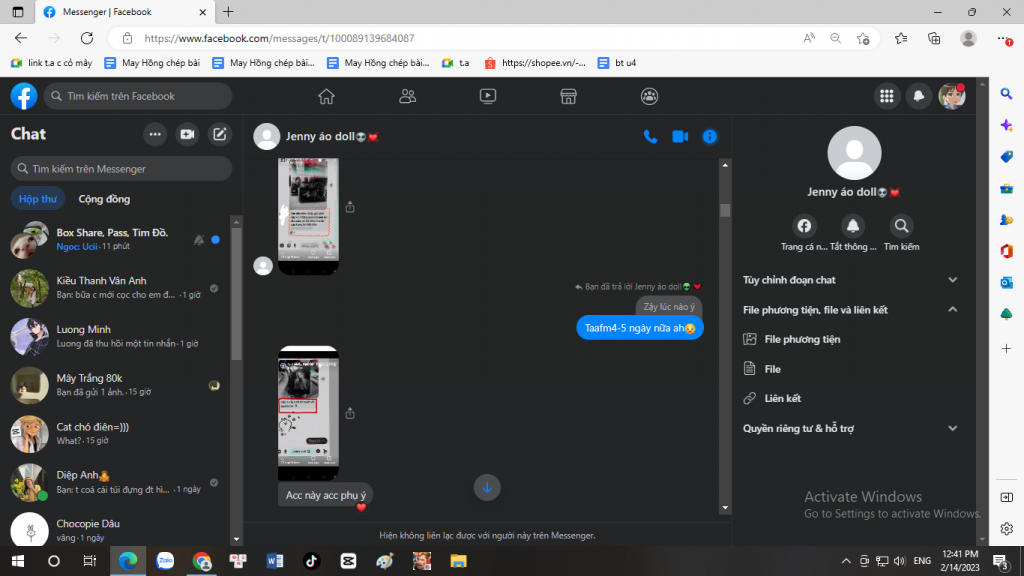This screenshot has height=576, width=1024.
Task: Select the Hộp thư tab
Action: point(39,199)
